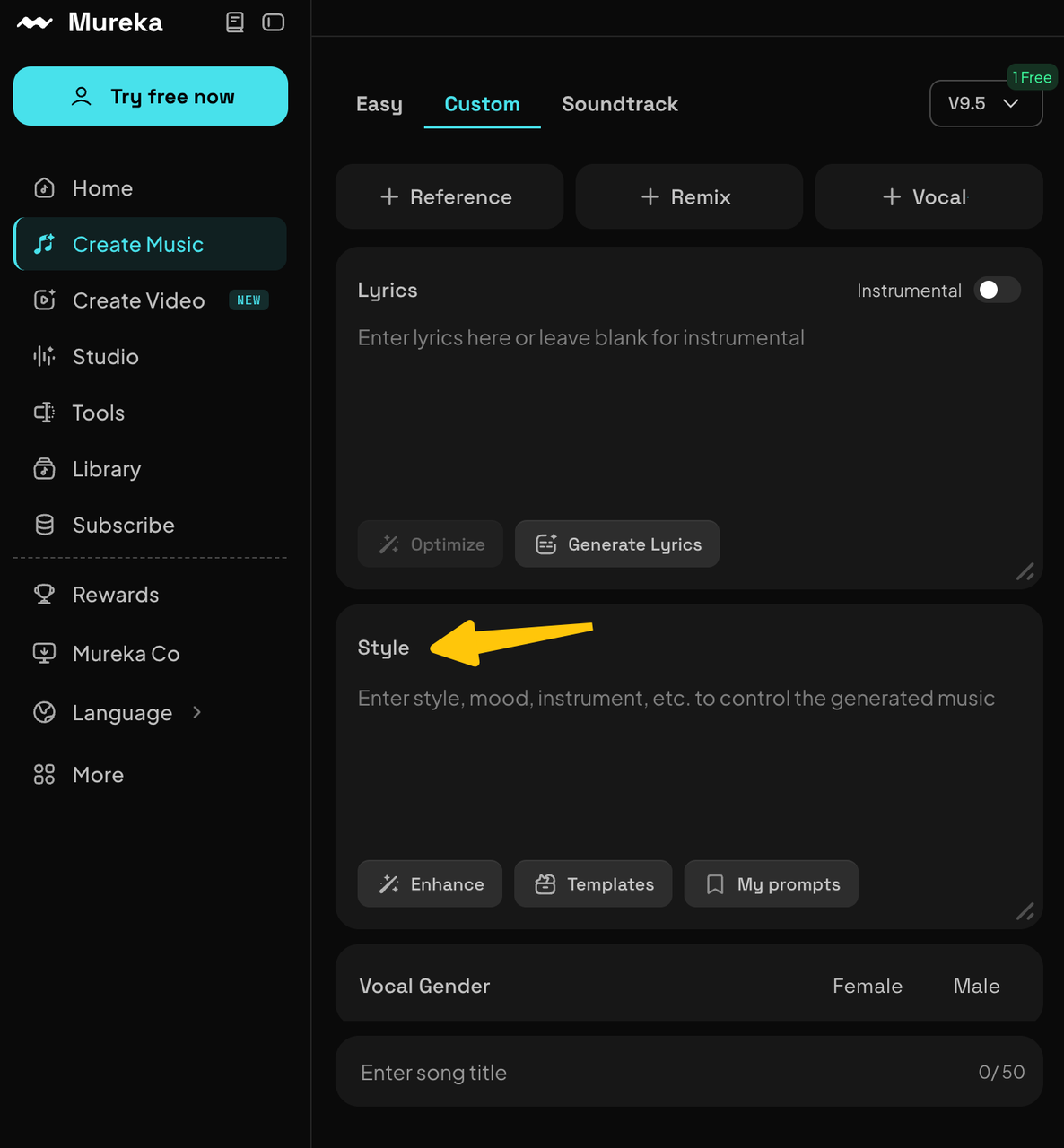Click the Create Music note icon
Image resolution: width=1064 pixels, height=1148 pixels.
click(44, 244)
